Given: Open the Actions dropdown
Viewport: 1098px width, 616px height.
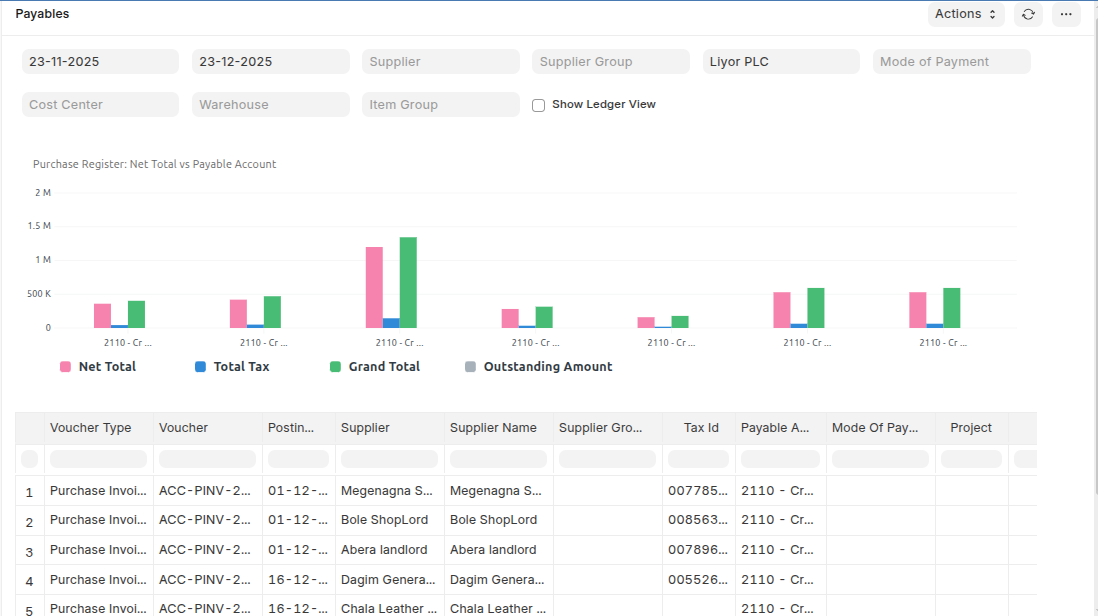Looking at the screenshot, I should (x=965, y=14).
